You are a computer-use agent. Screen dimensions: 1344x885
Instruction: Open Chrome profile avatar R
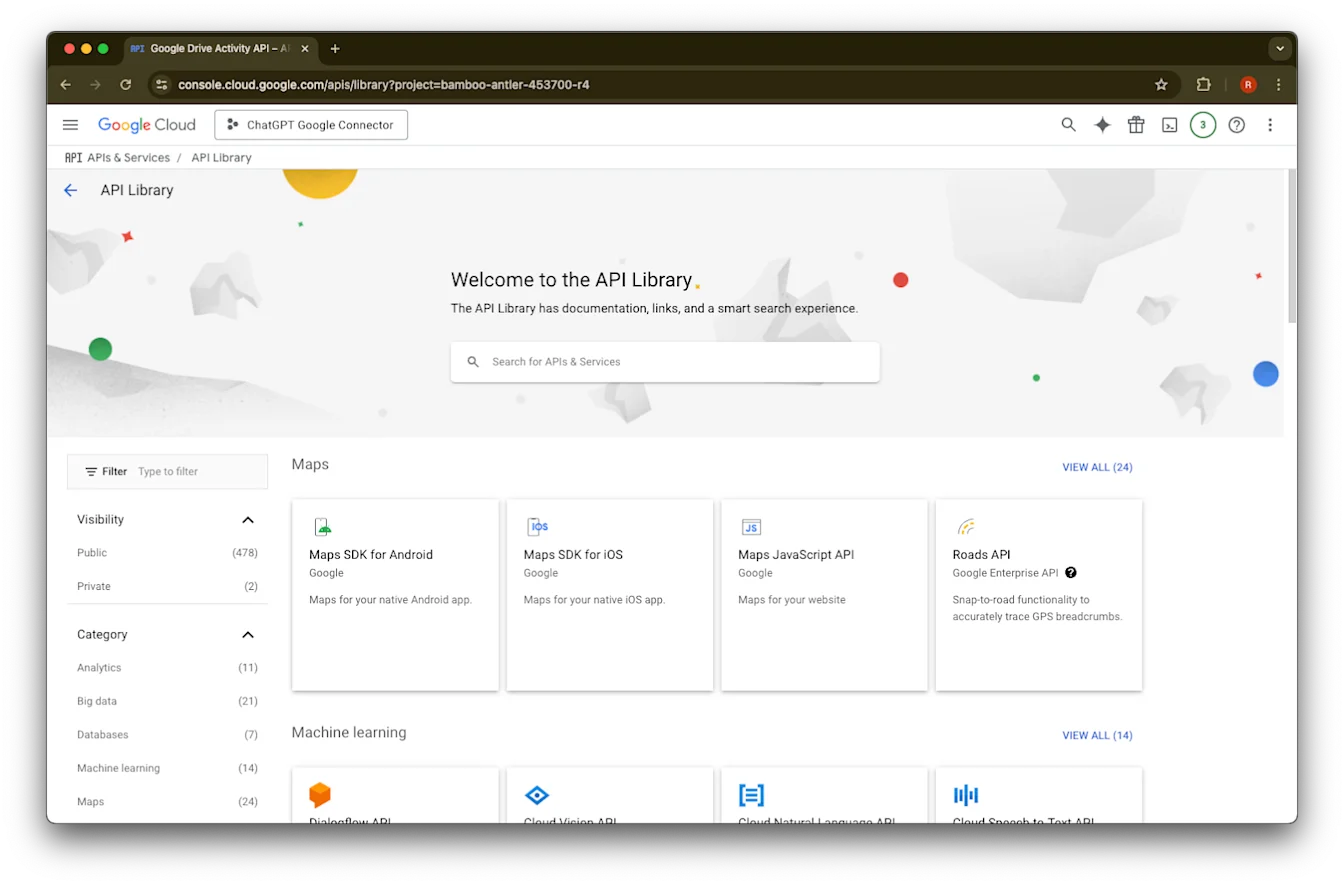1248,85
